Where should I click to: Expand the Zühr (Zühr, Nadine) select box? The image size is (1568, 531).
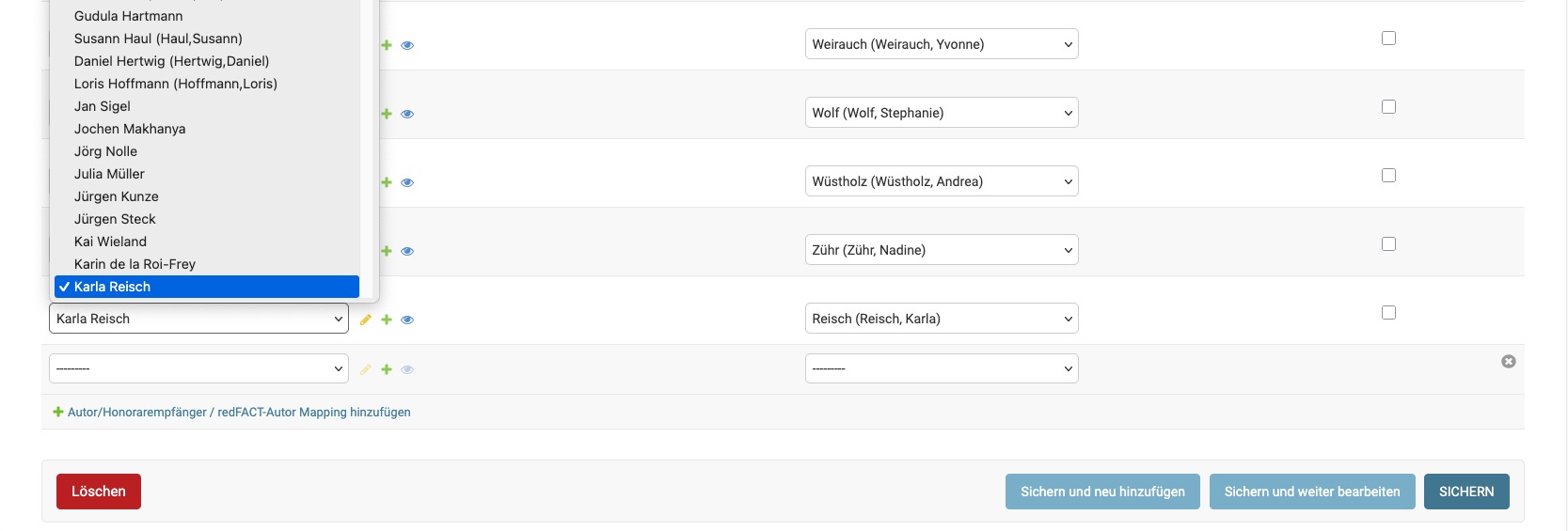coord(942,250)
